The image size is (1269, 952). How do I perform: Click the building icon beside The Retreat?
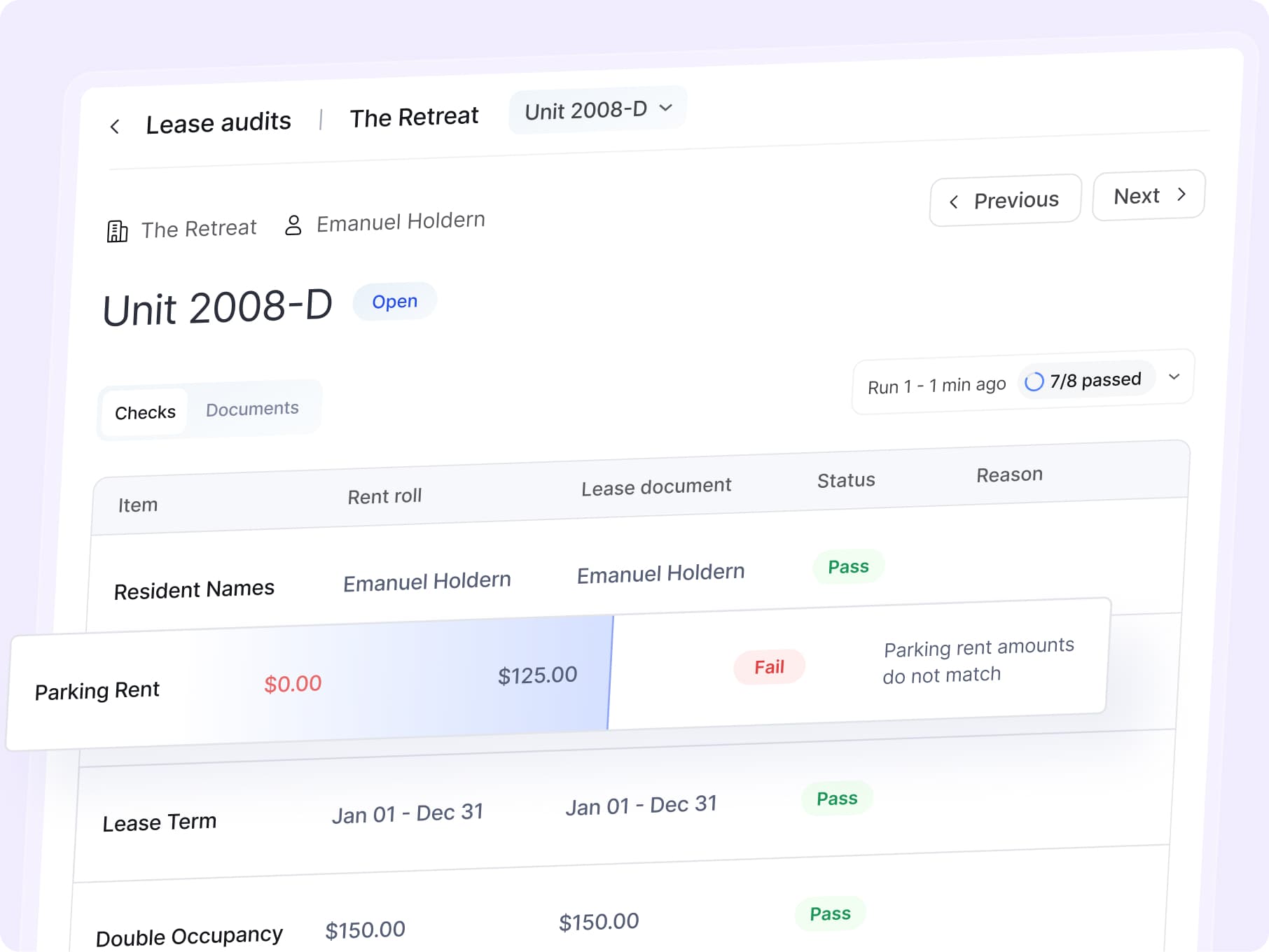tap(118, 230)
